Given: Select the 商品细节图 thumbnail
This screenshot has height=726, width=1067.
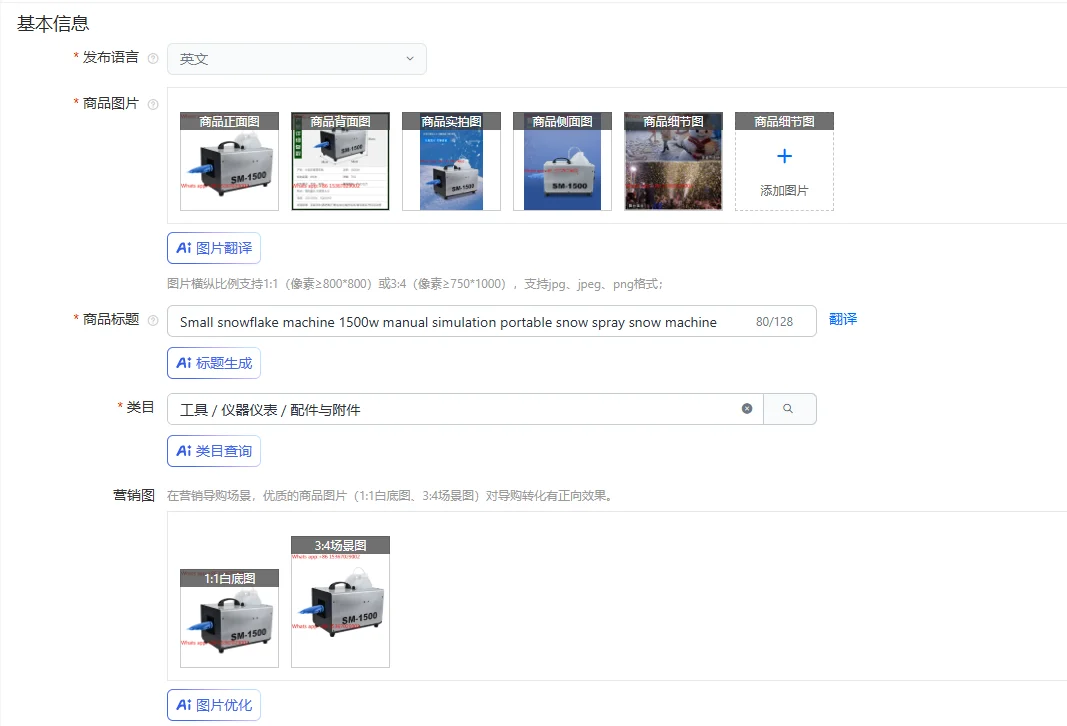Looking at the screenshot, I should point(673,161).
